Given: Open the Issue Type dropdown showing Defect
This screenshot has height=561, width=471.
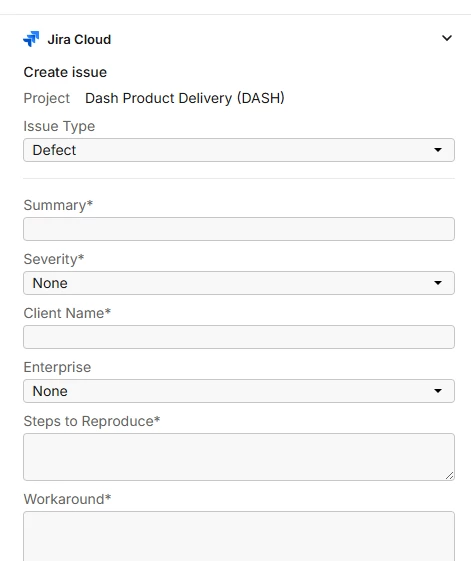Looking at the screenshot, I should [239, 150].
